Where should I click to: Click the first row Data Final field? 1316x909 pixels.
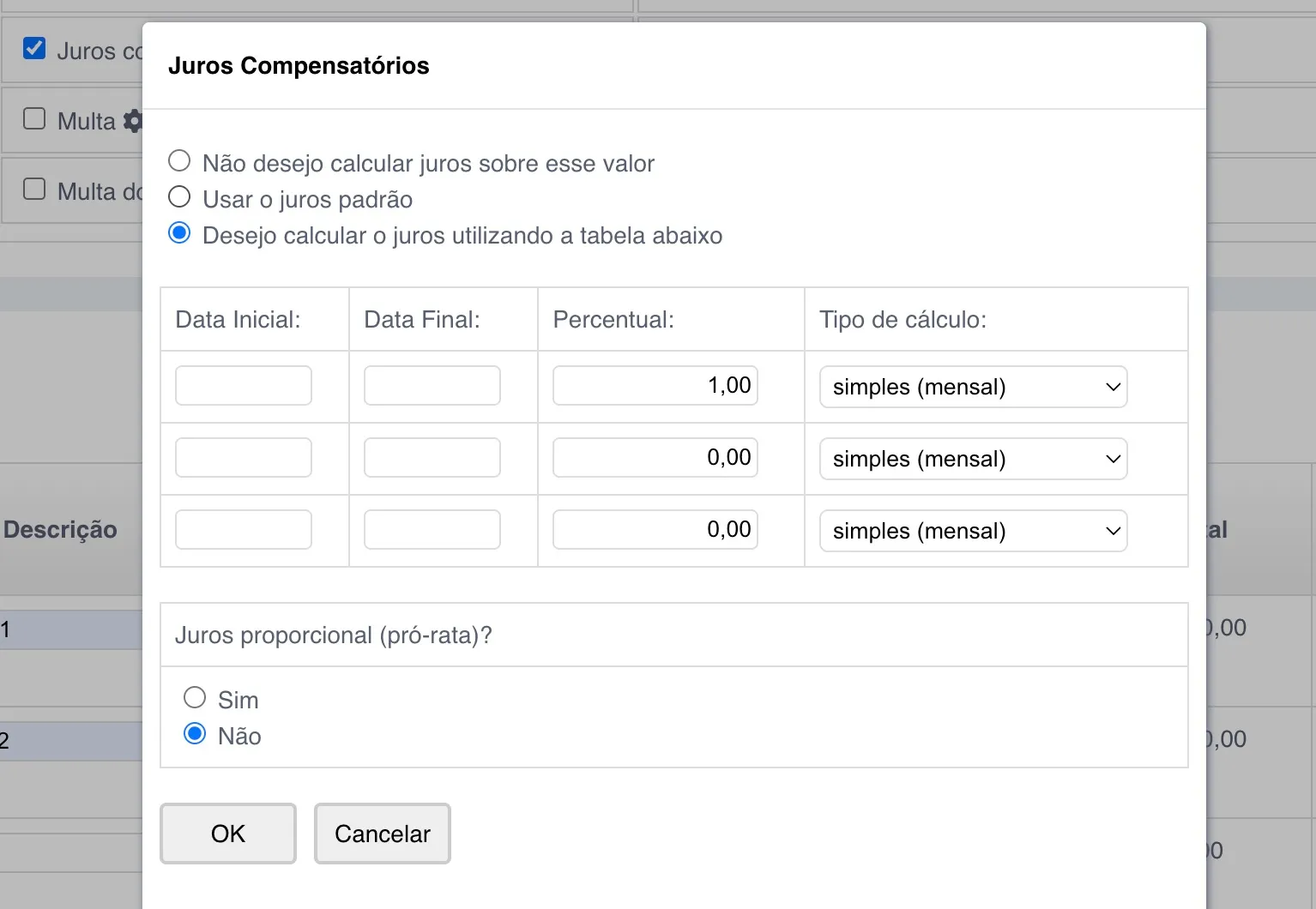[432, 386]
